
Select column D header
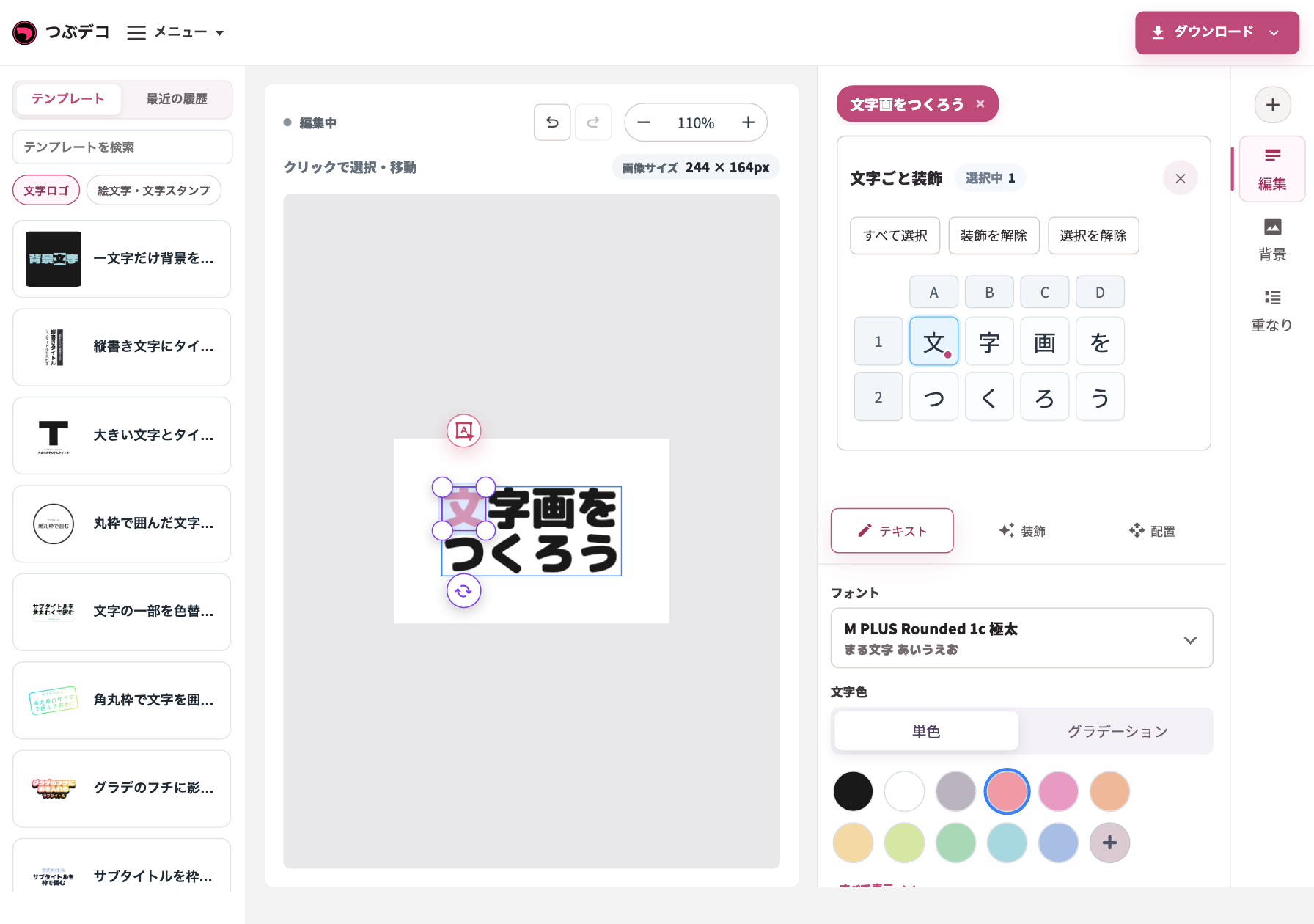(x=1100, y=292)
